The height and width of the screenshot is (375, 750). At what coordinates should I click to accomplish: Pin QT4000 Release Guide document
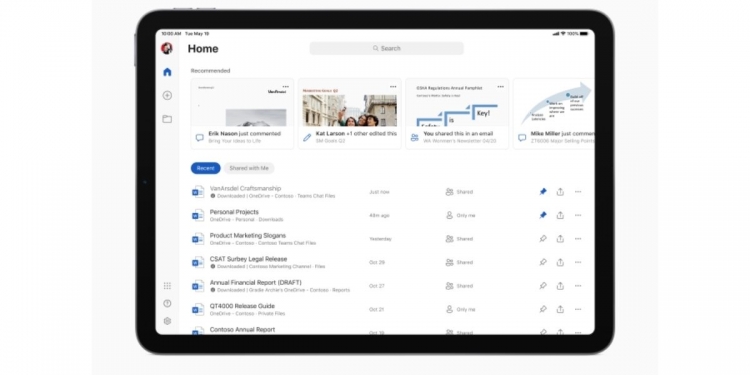tap(543, 309)
